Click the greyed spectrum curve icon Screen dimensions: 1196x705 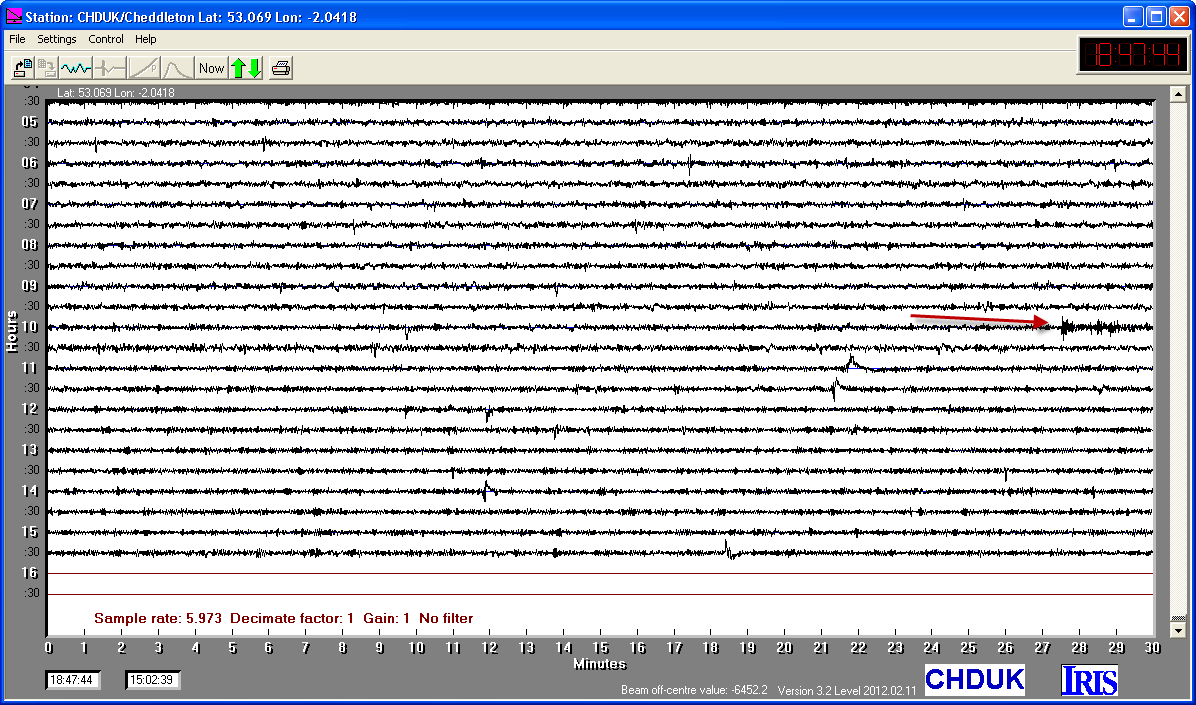177,68
